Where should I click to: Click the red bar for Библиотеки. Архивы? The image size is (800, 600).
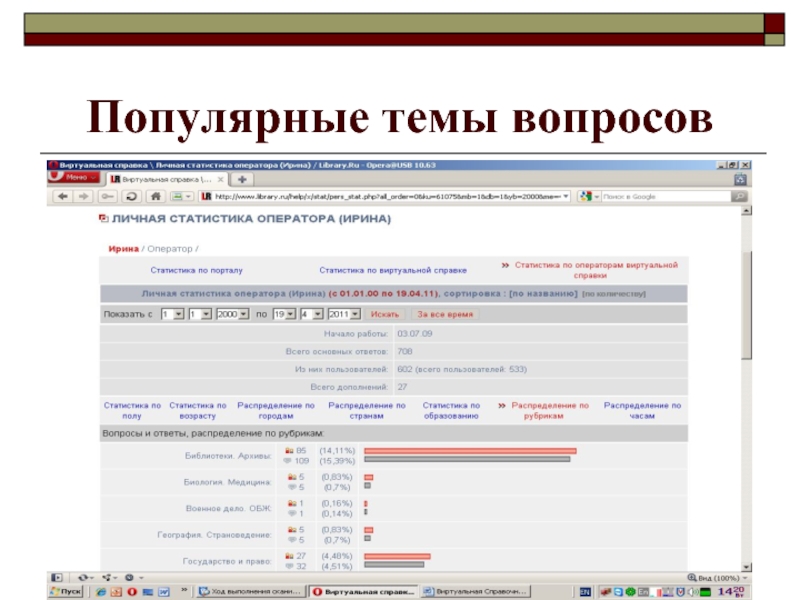tap(470, 451)
